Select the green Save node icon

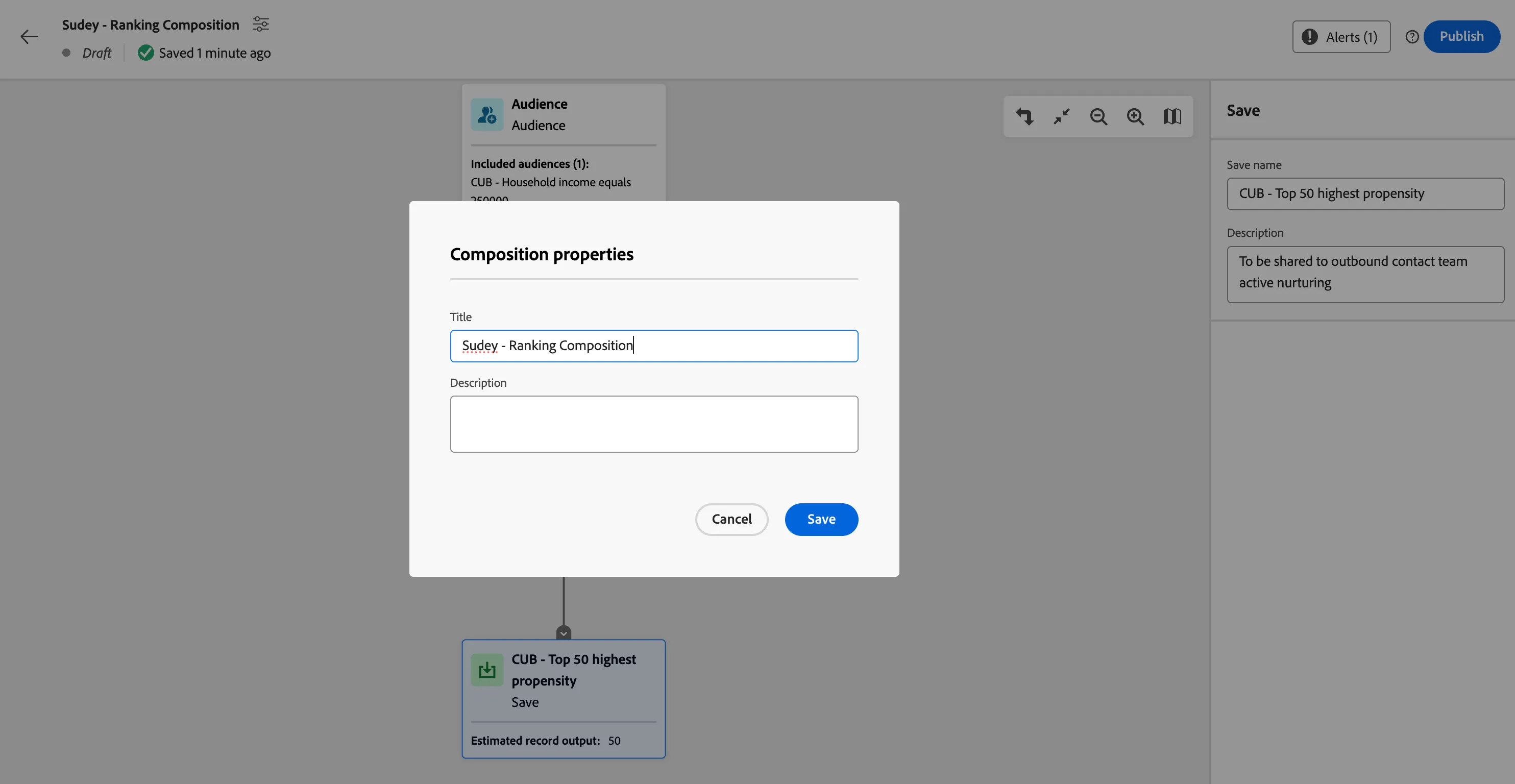coord(487,670)
